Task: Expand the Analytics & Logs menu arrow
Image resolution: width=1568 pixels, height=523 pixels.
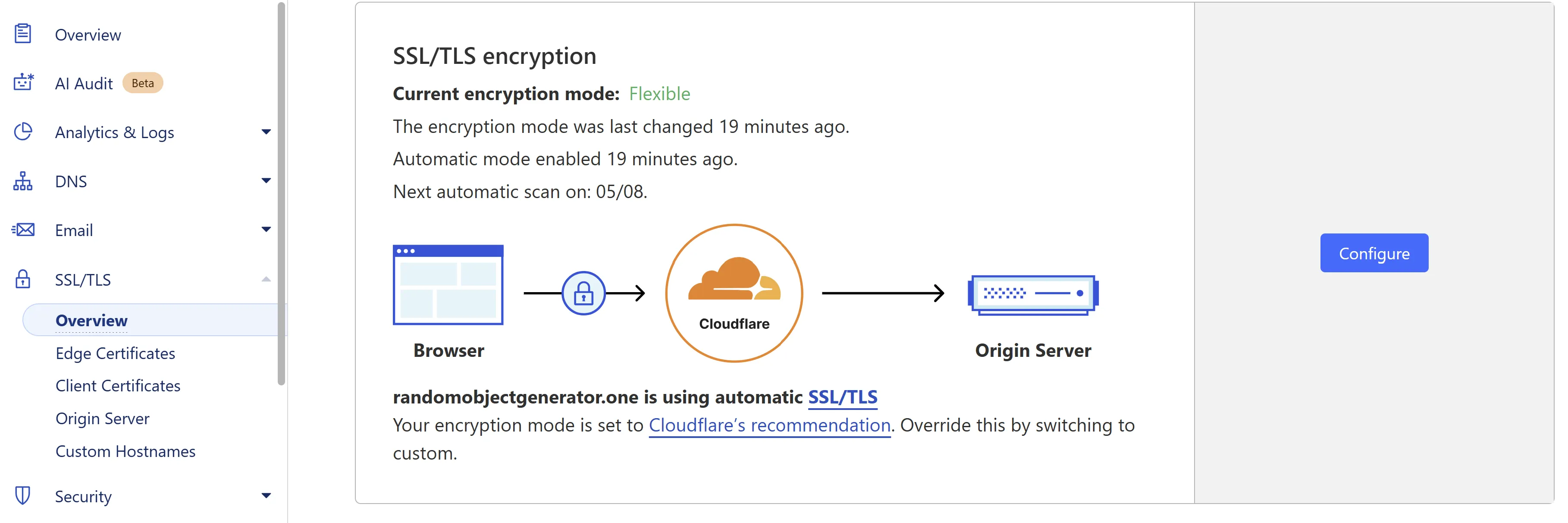Action: [266, 132]
